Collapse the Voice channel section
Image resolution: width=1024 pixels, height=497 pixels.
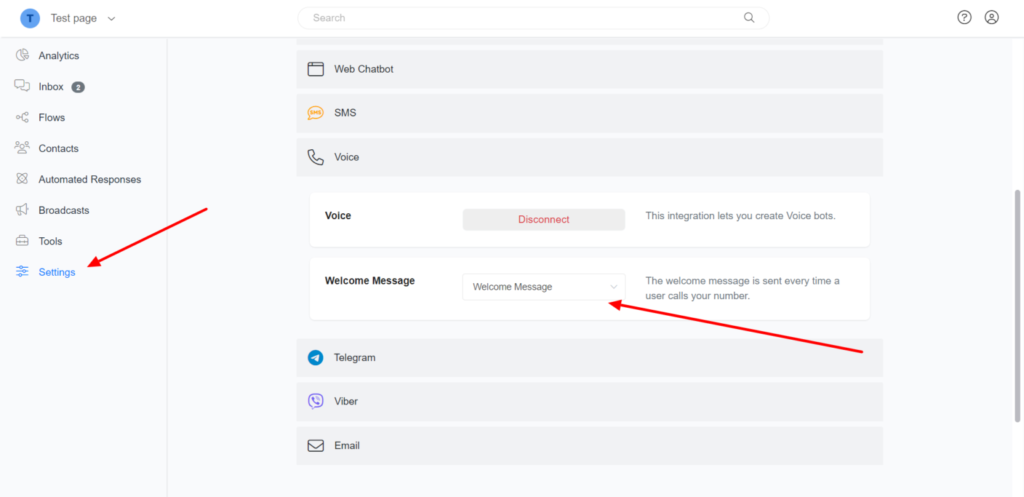pyautogui.click(x=590, y=157)
